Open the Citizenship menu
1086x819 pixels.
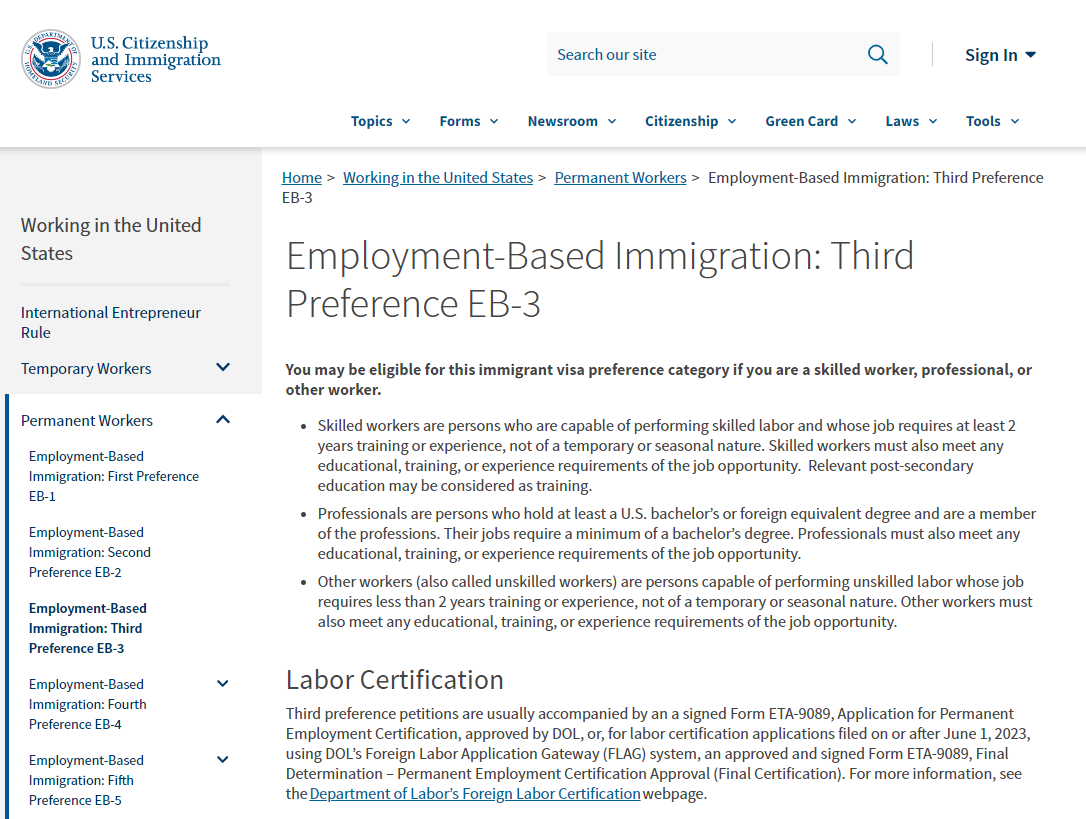pos(690,121)
